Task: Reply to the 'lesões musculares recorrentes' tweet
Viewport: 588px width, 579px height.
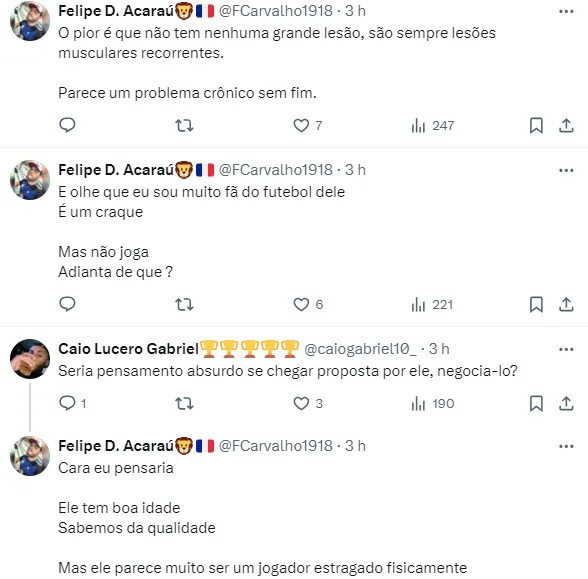Action: tap(68, 125)
